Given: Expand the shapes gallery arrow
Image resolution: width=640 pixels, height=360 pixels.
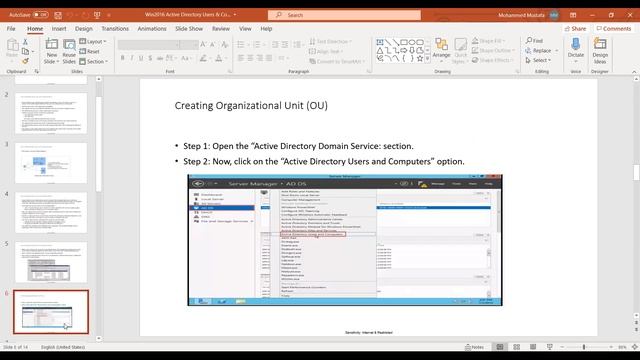Looking at the screenshot, I should [x=427, y=59].
